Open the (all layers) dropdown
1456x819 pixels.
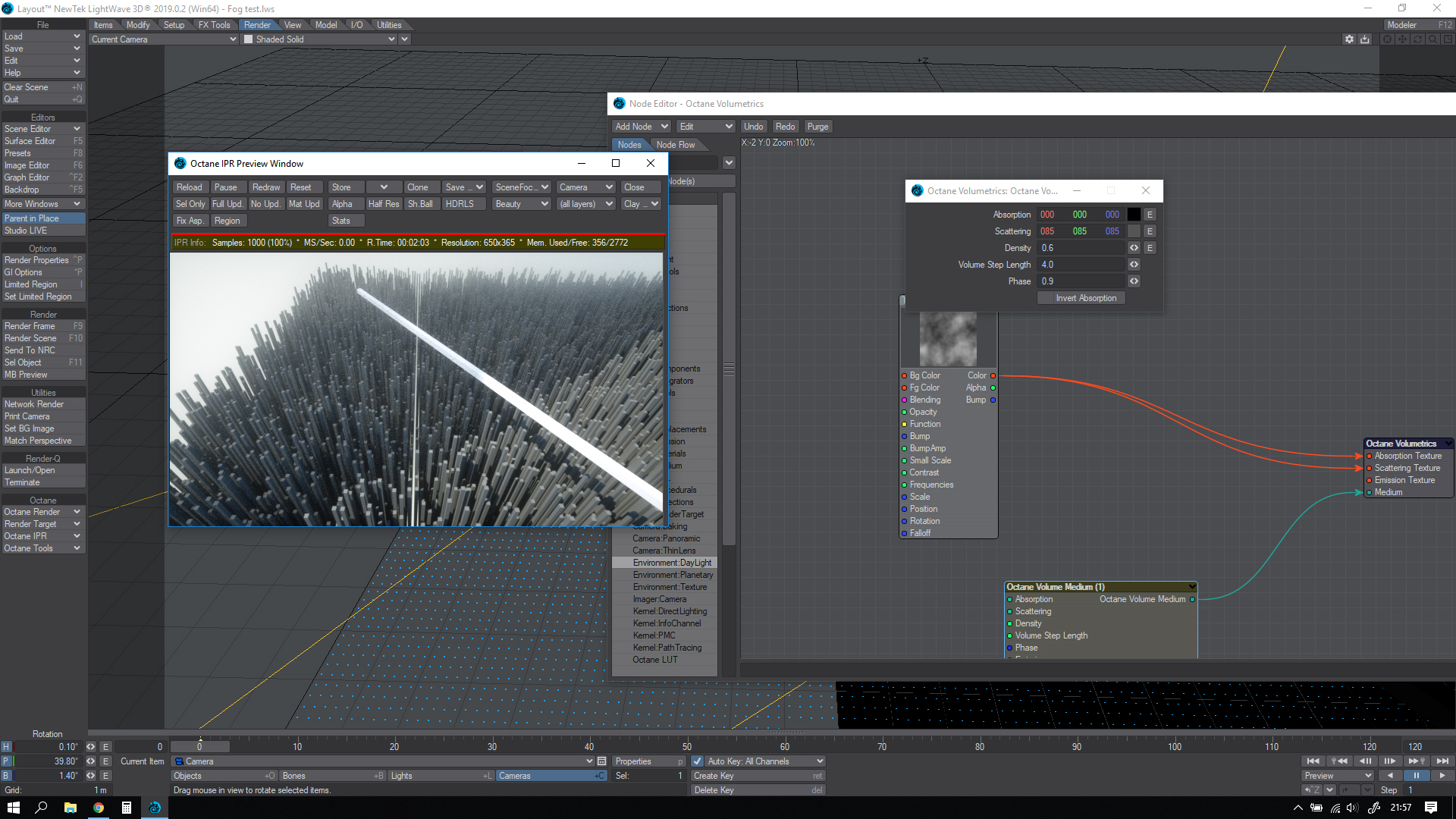pyautogui.click(x=585, y=204)
